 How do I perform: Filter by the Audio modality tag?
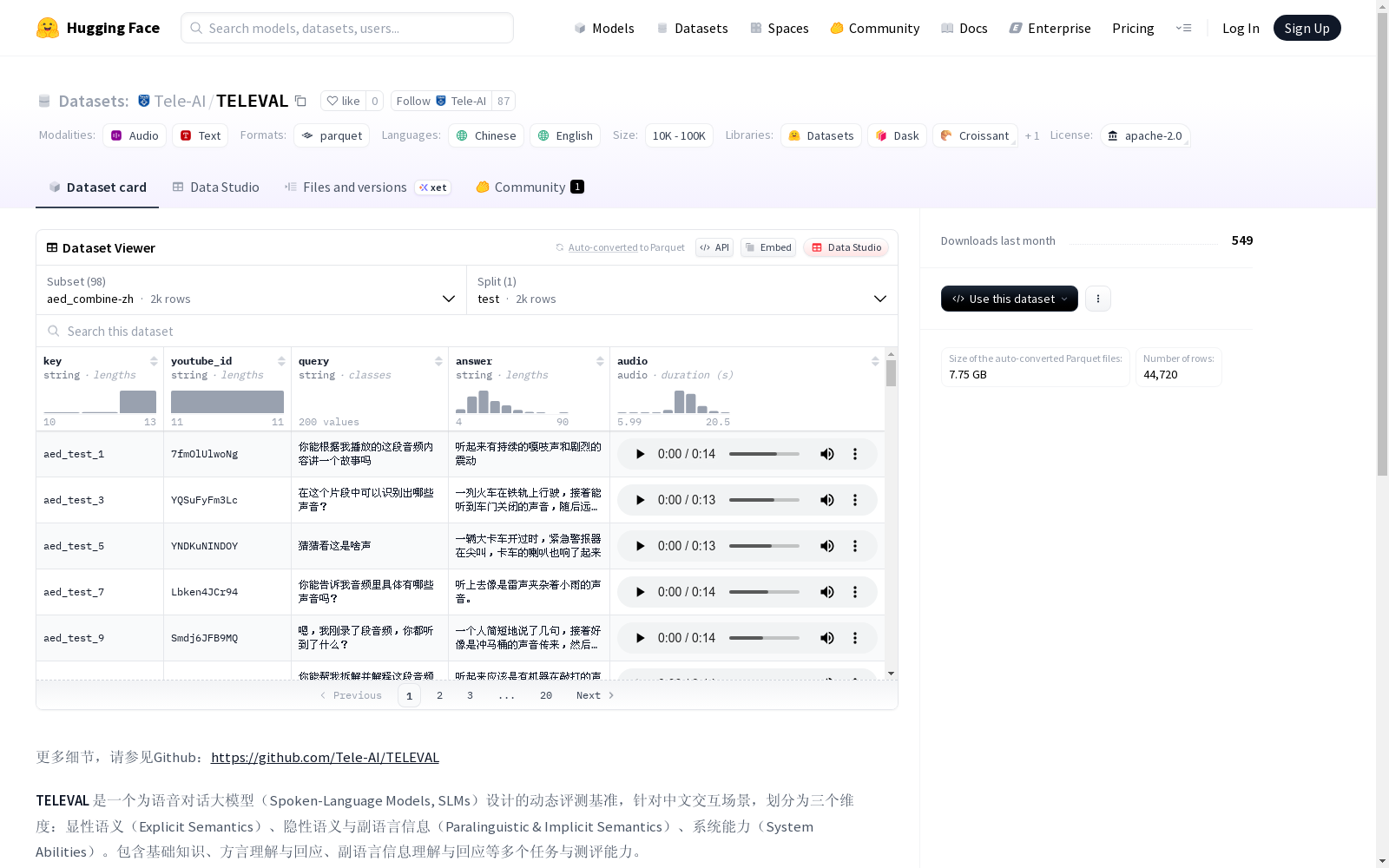(x=135, y=135)
